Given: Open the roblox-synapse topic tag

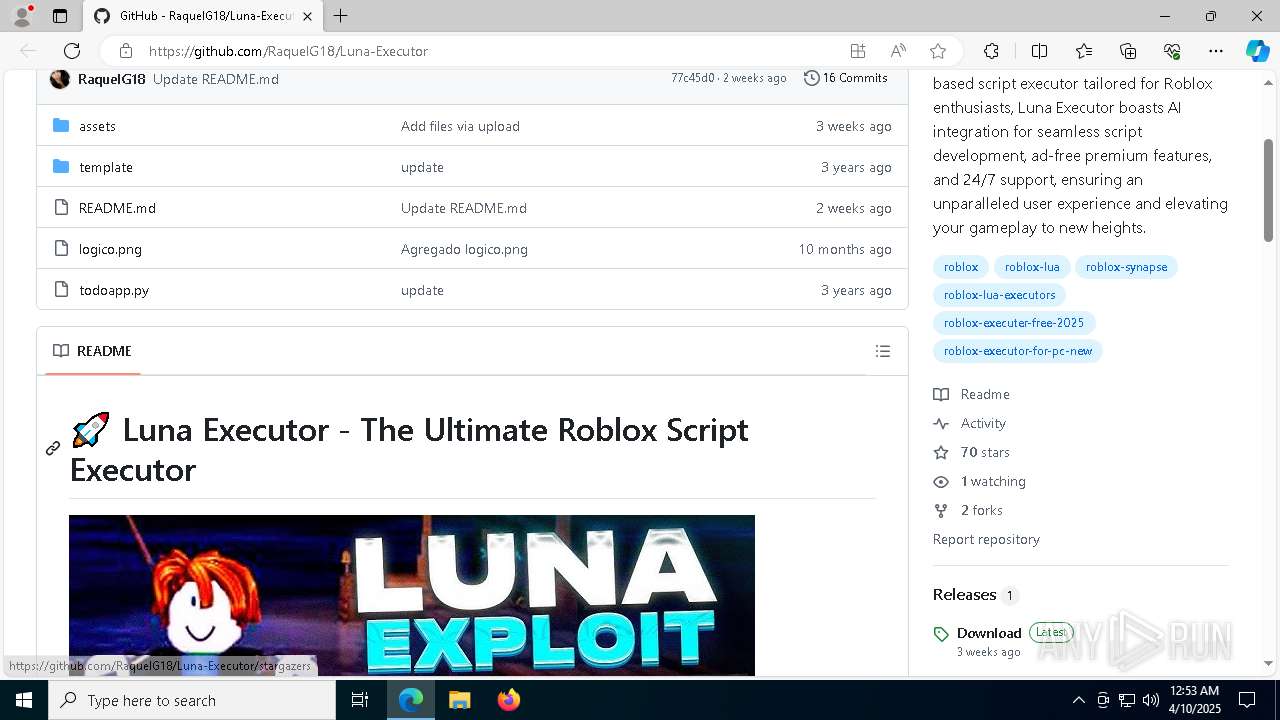Looking at the screenshot, I should 1126,267.
